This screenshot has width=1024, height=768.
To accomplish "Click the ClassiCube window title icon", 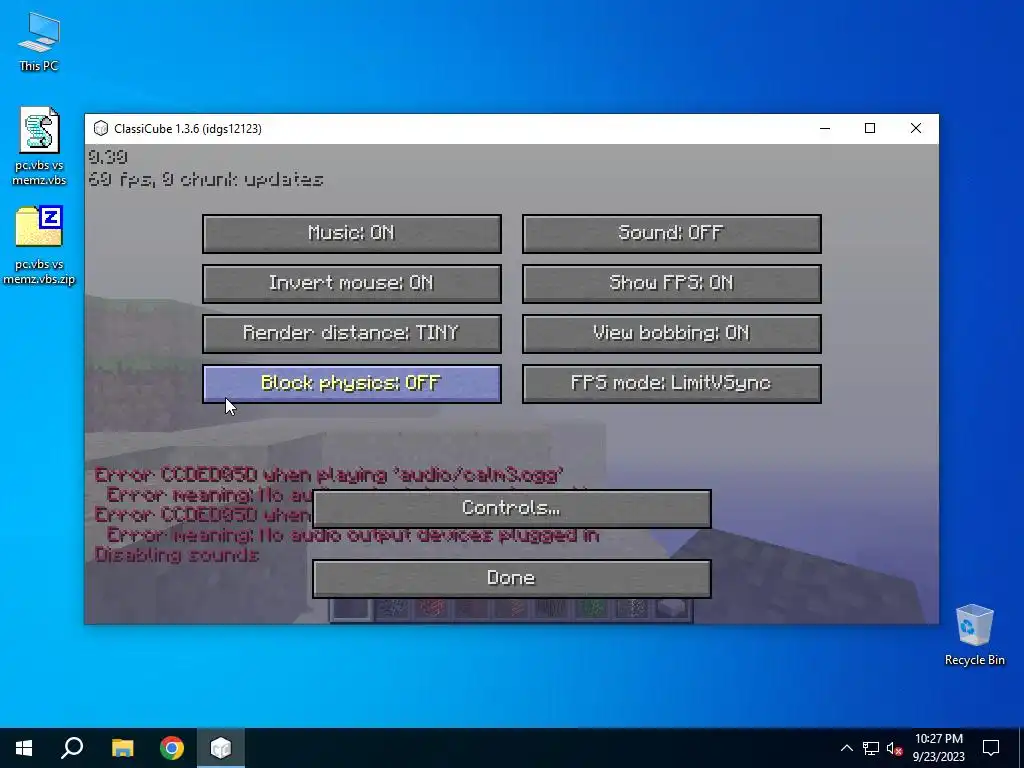I will 101,129.
